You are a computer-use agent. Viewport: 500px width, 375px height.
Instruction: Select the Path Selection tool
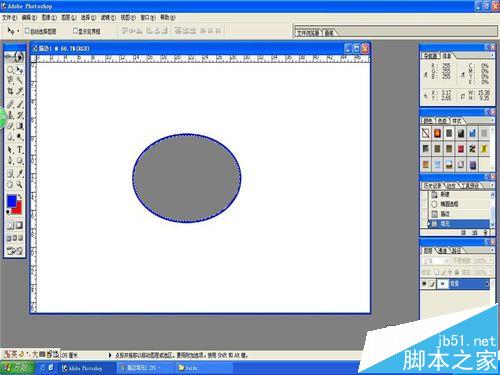pos(10,150)
